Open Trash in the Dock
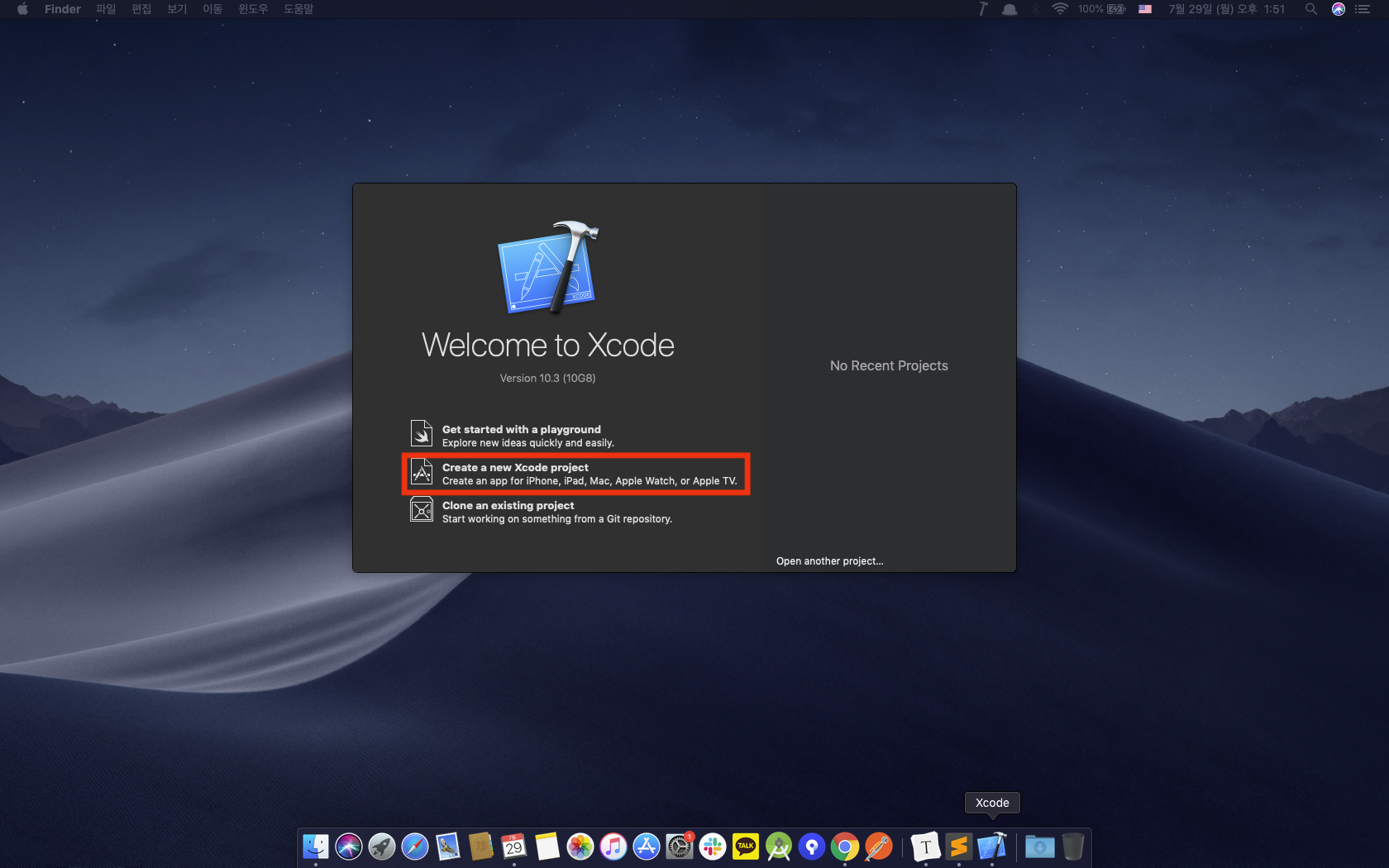Screen dimensions: 1389x868 click(1073, 847)
